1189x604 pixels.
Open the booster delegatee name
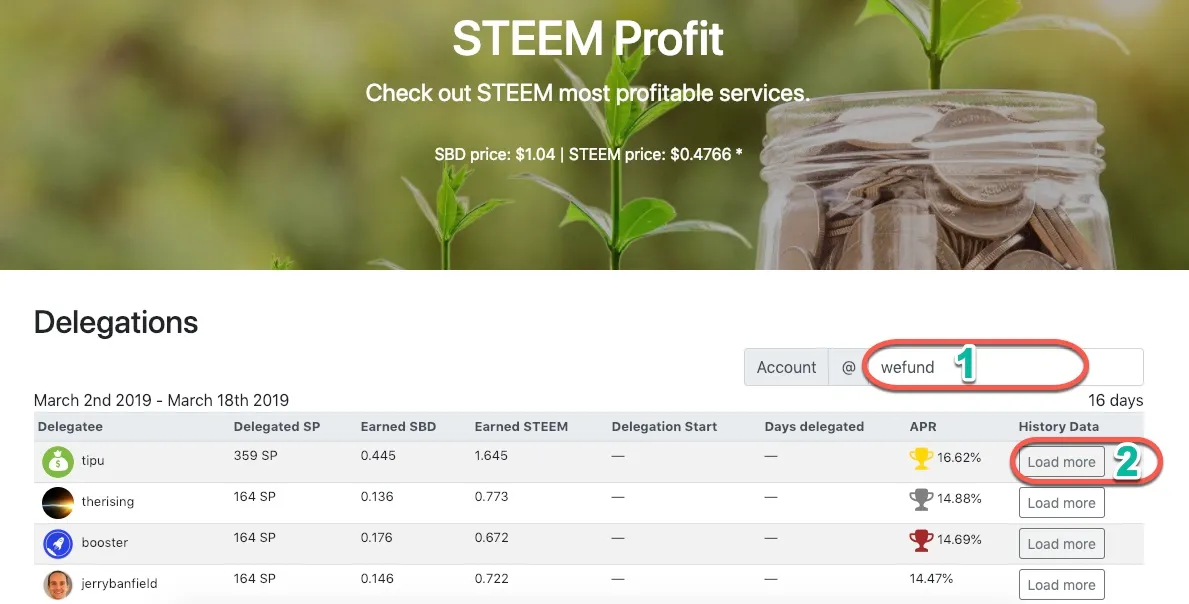coord(105,543)
